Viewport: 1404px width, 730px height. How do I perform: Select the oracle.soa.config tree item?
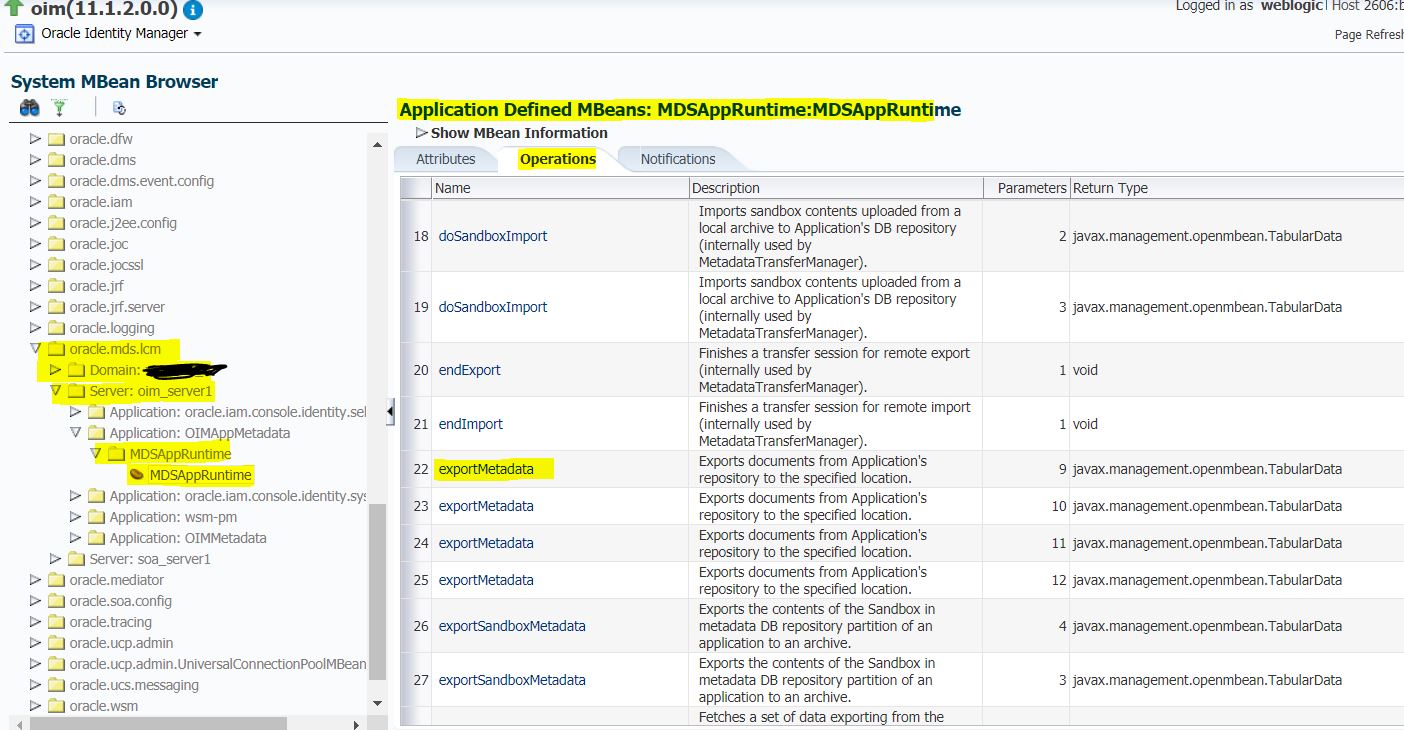click(x=120, y=601)
